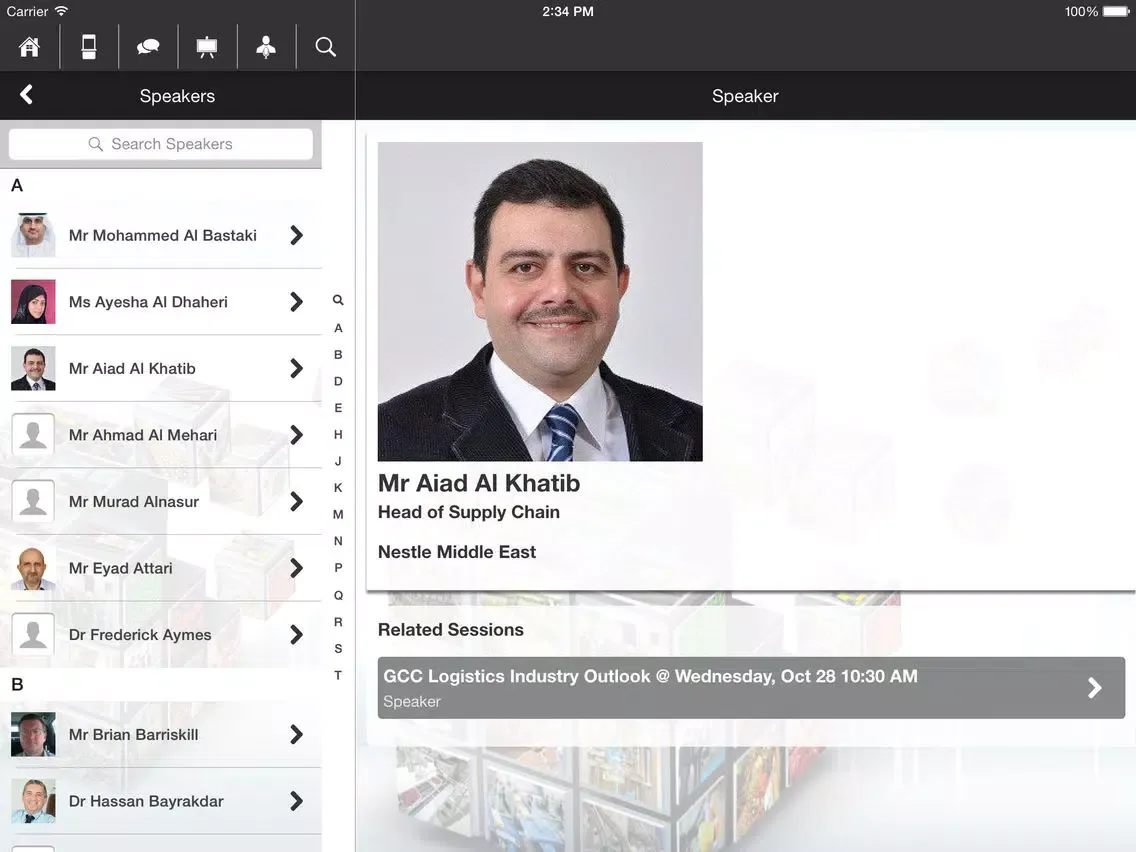Select Mr Mohammed Al Bastaki's photo thumbnail

tap(33, 235)
